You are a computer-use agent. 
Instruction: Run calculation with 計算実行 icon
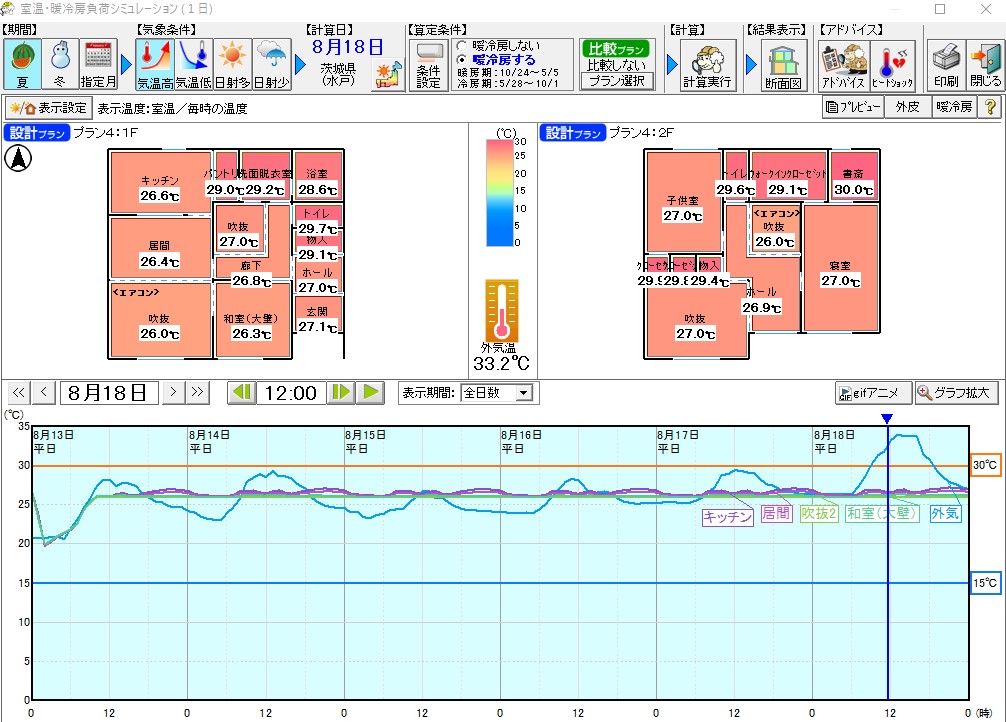coord(707,65)
